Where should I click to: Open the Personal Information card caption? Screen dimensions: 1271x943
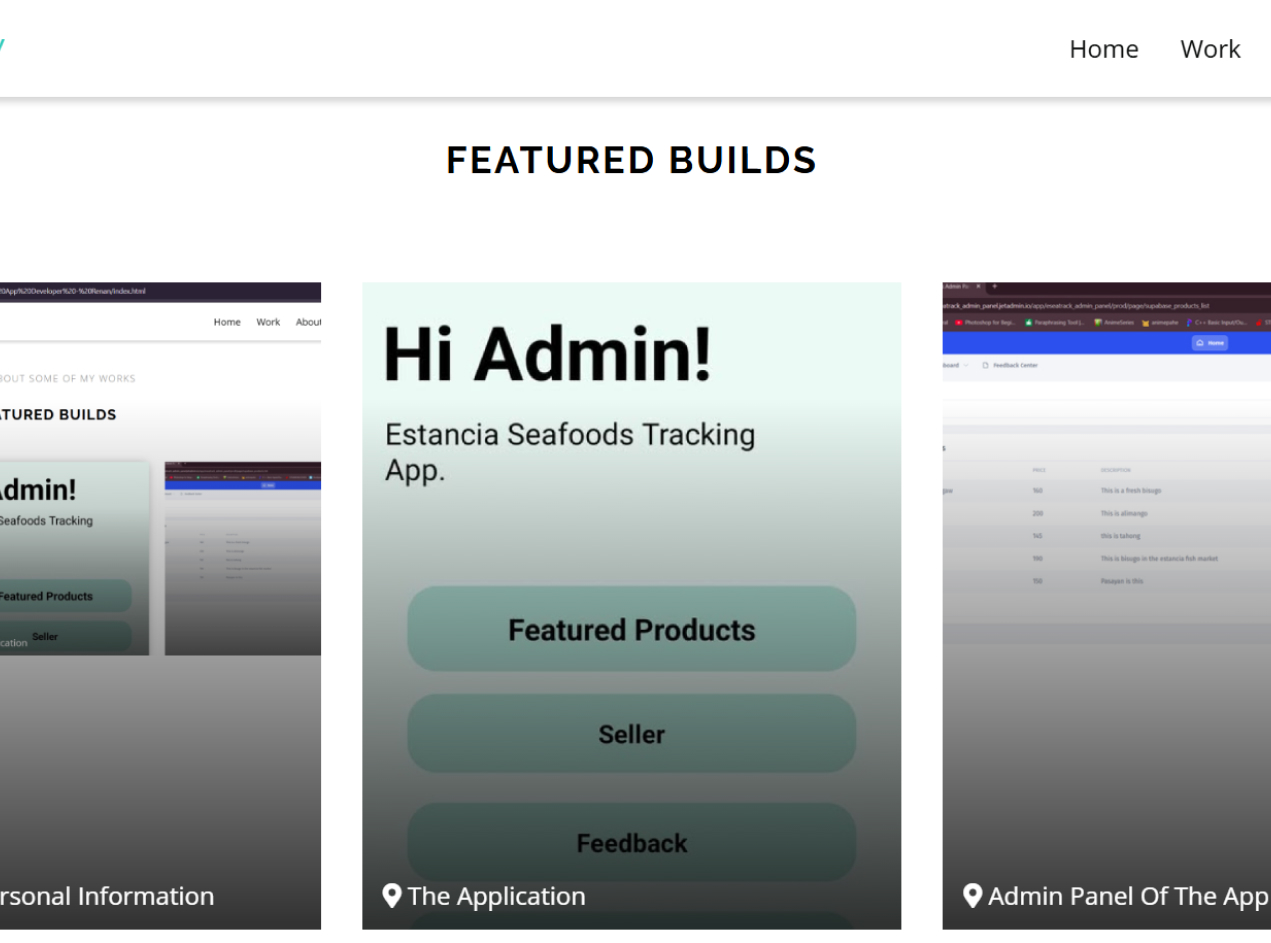[106, 896]
